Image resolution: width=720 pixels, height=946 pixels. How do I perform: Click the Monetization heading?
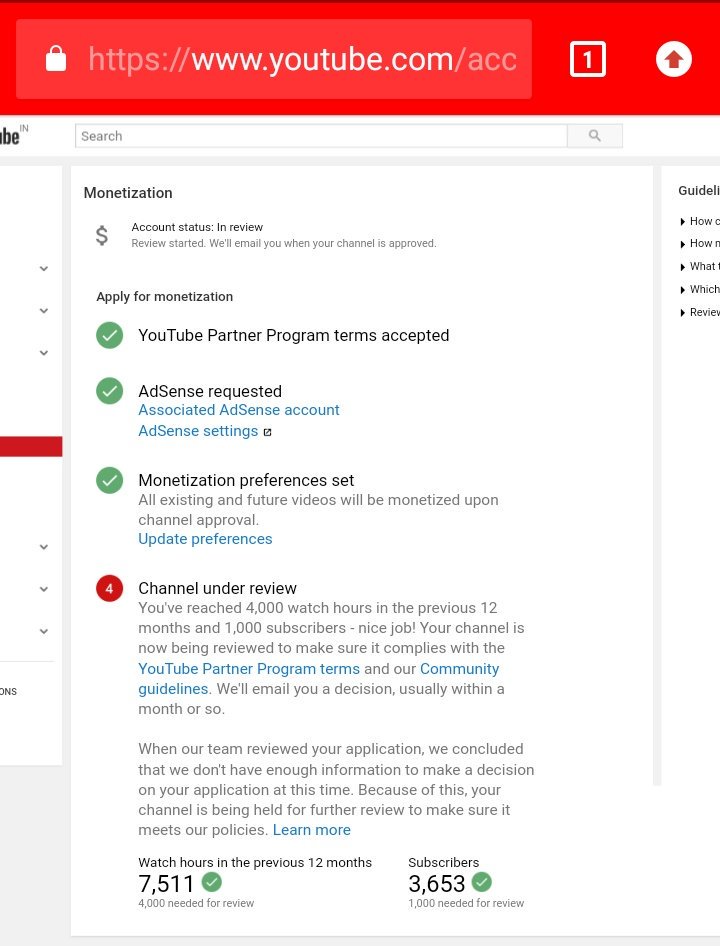pyautogui.click(x=128, y=192)
